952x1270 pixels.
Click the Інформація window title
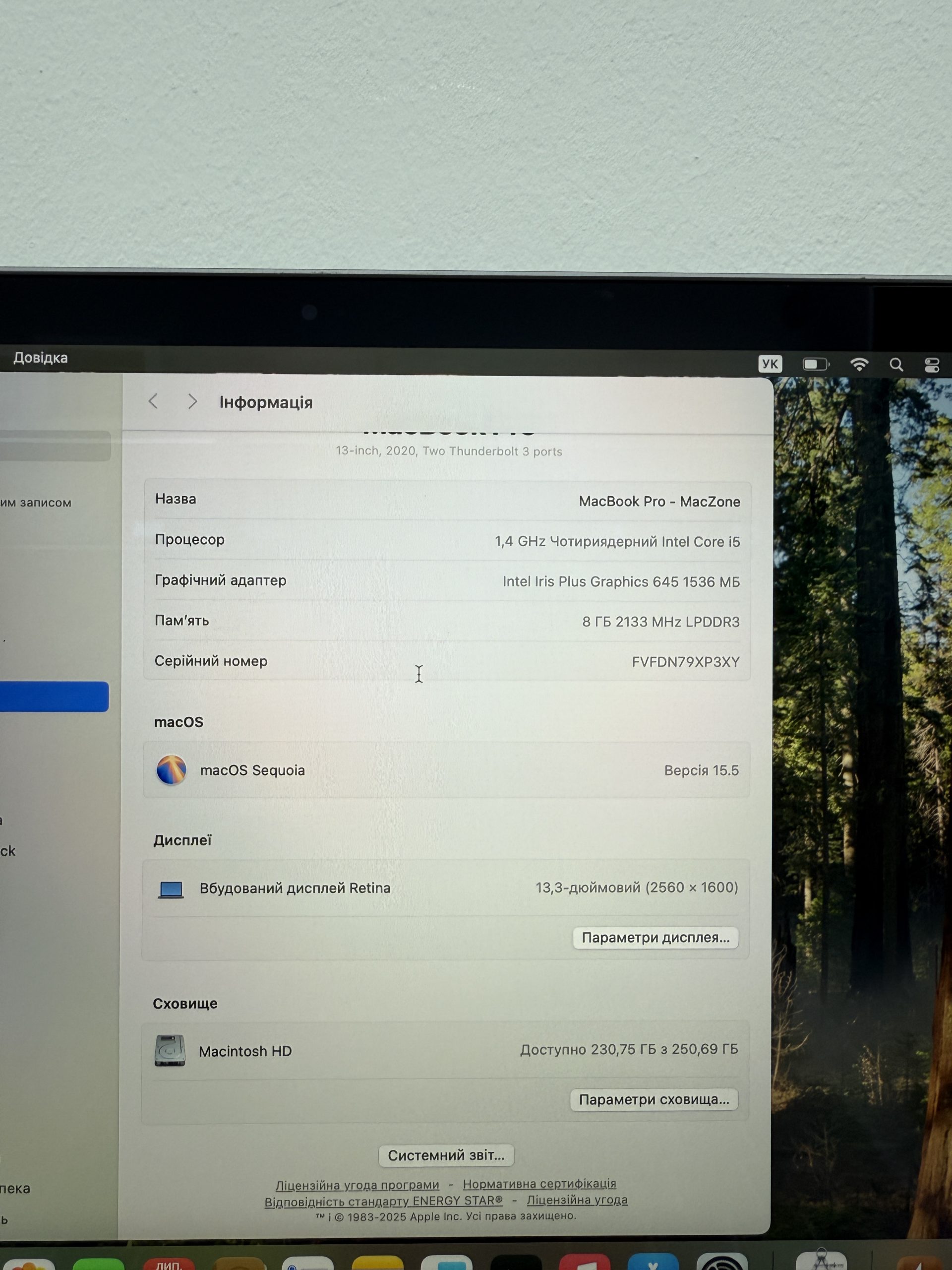pyautogui.click(x=266, y=402)
